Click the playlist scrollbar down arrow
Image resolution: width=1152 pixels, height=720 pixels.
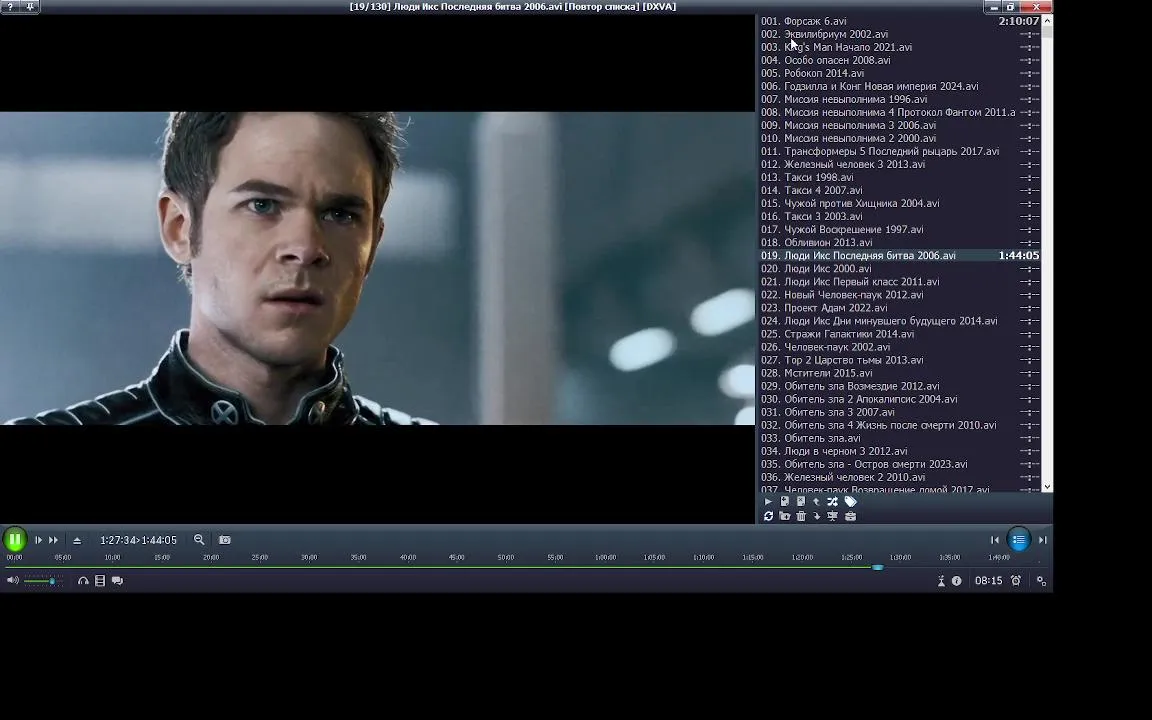[x=1047, y=487]
